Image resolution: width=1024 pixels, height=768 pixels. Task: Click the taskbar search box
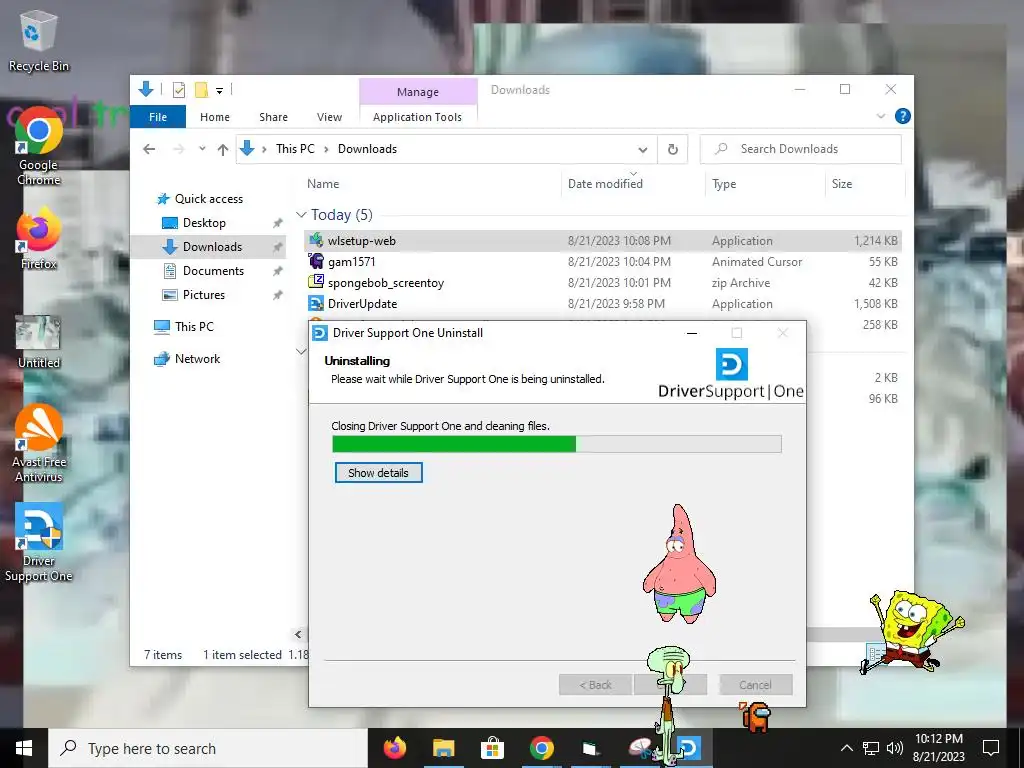click(x=208, y=748)
